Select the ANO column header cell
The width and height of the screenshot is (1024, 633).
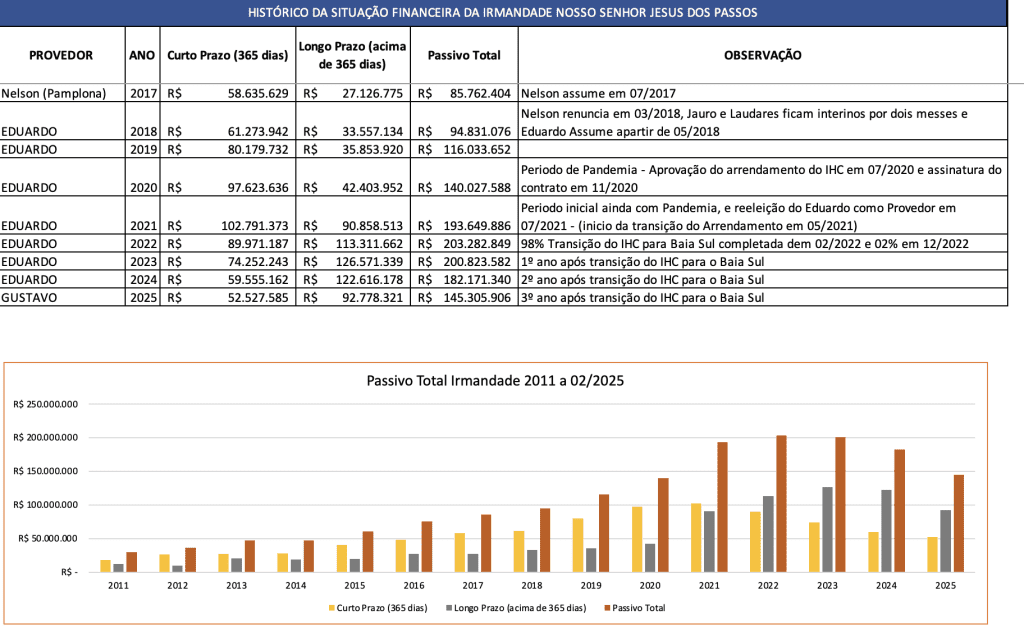point(142,56)
